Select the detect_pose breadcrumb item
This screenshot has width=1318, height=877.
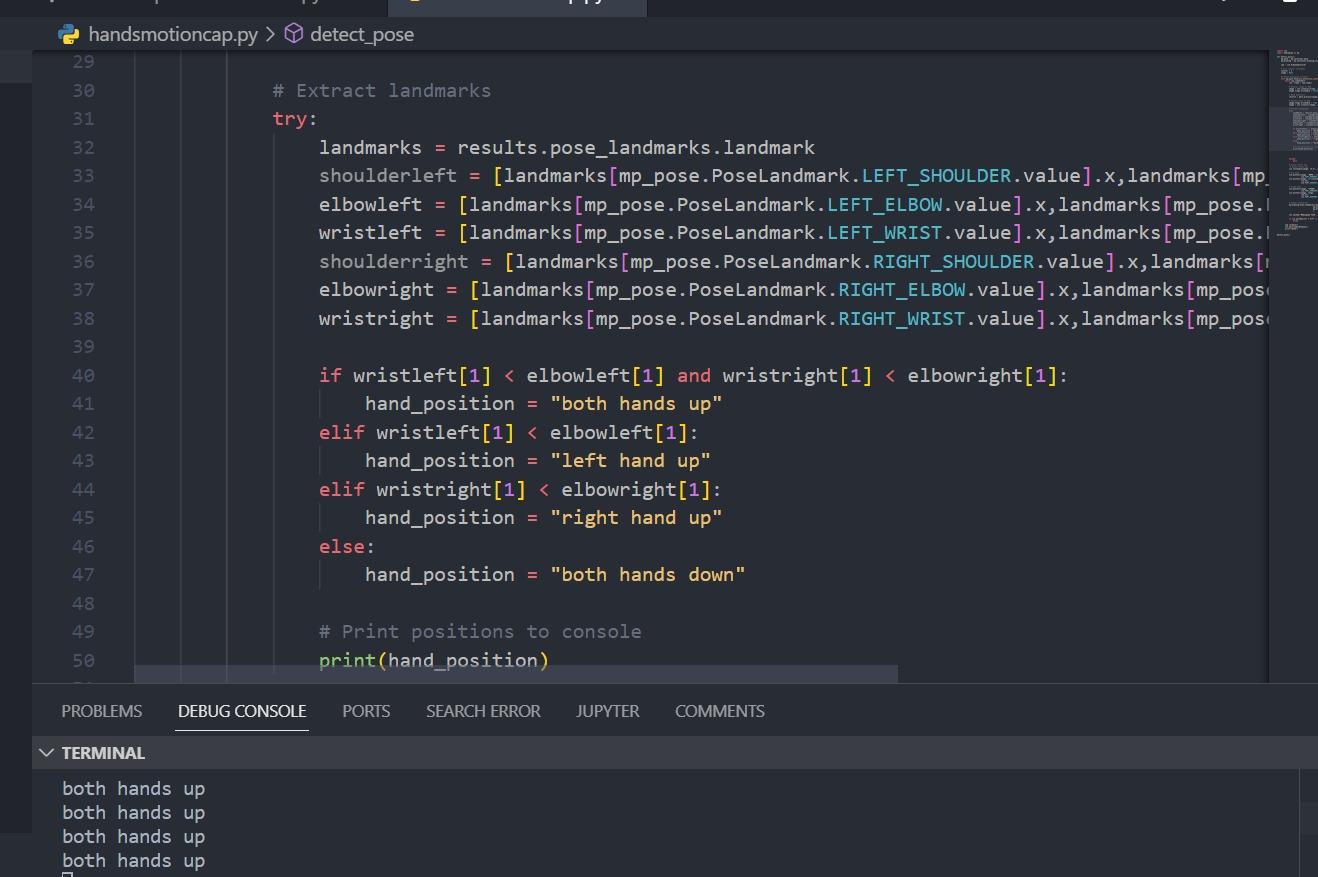point(362,34)
